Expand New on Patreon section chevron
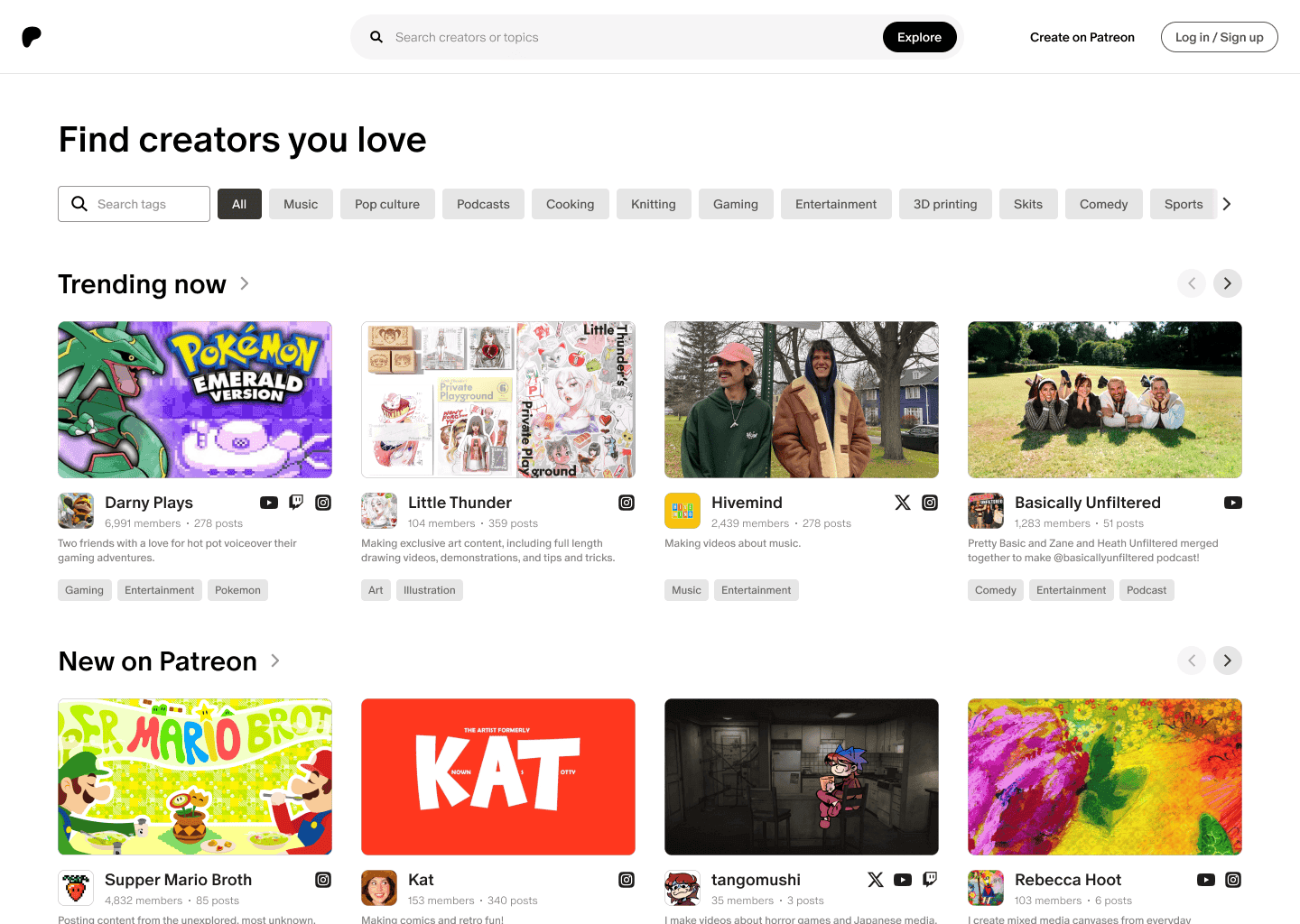Viewport: 1300px width, 924px height. [275, 661]
